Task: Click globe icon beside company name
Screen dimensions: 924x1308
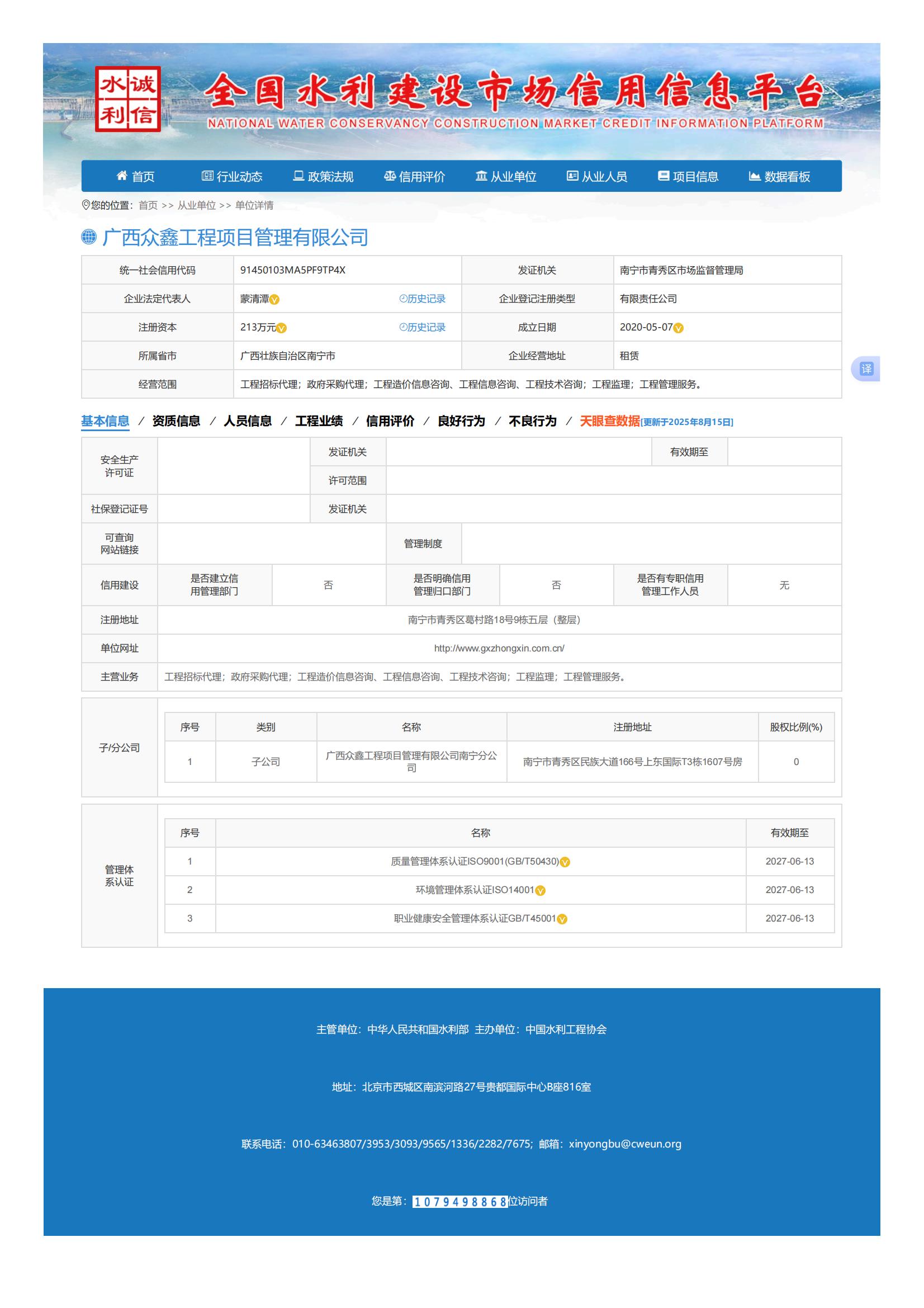Action: pos(89,237)
